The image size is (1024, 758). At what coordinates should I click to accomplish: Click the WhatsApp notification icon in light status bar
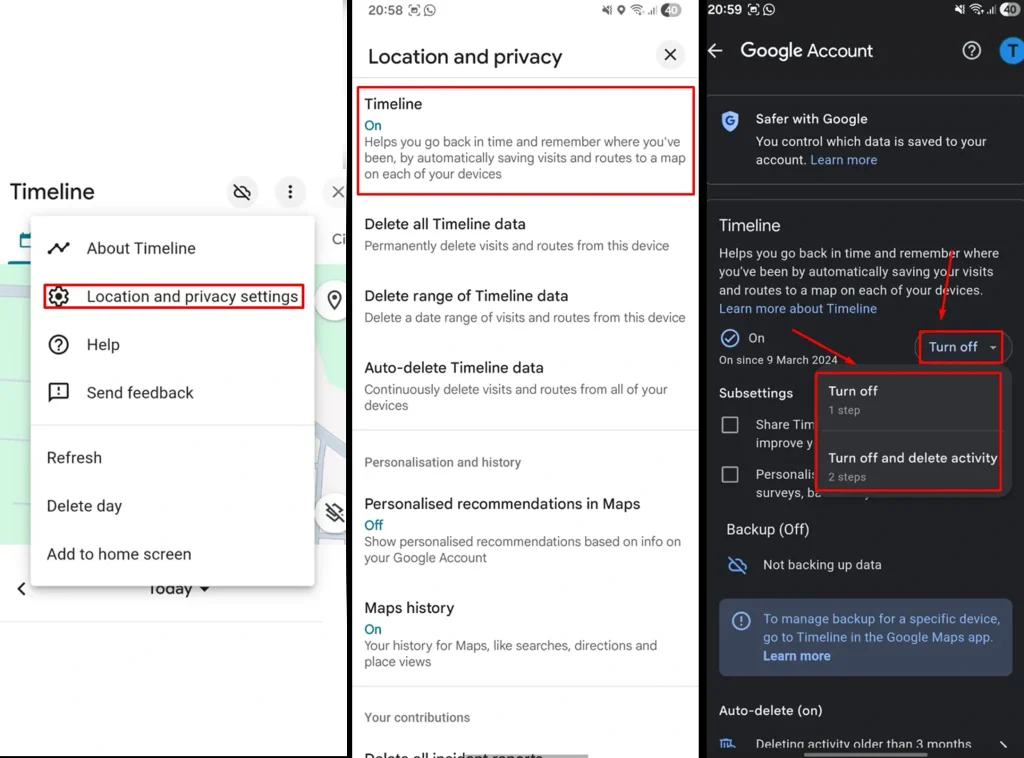click(x=430, y=10)
